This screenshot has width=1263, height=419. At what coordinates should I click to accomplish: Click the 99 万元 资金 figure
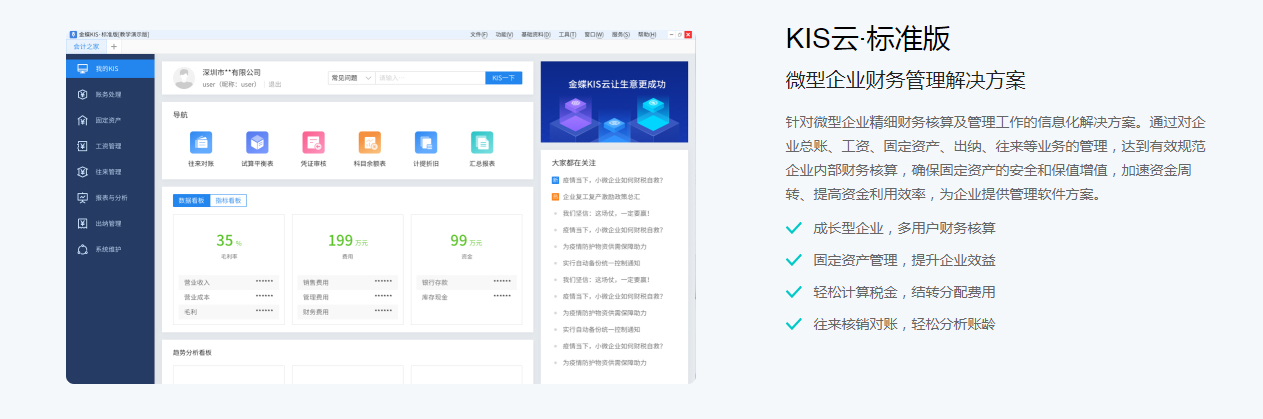pos(466,241)
